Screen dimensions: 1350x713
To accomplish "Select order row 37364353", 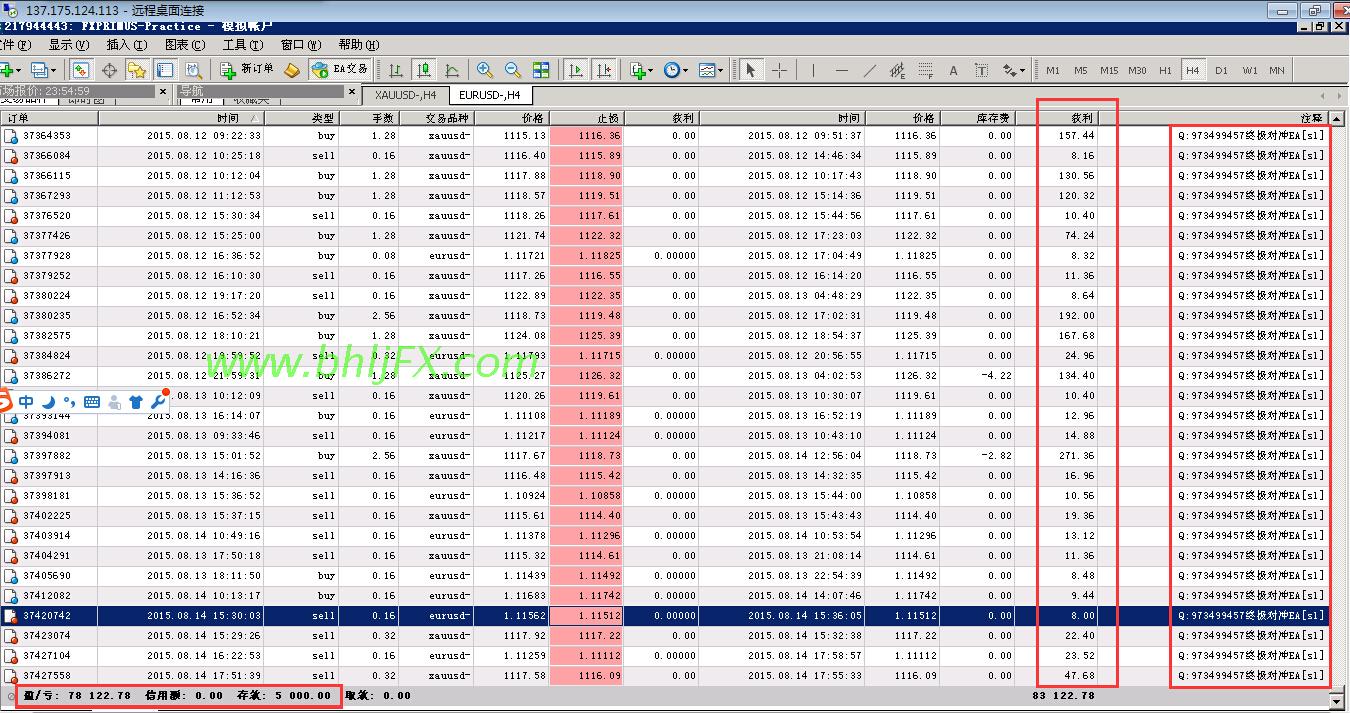I will coord(665,135).
